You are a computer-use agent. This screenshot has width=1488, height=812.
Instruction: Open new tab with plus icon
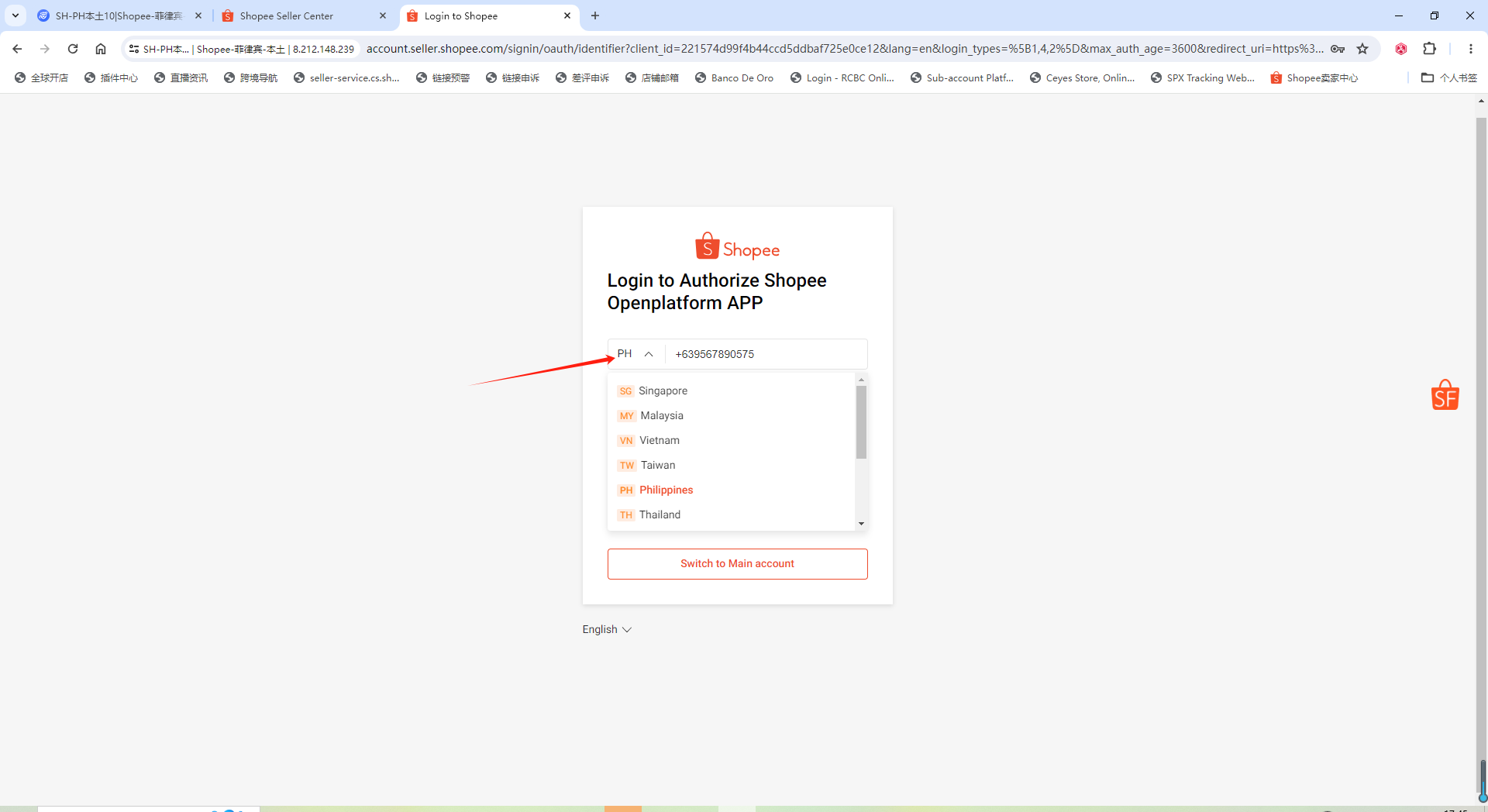595,15
